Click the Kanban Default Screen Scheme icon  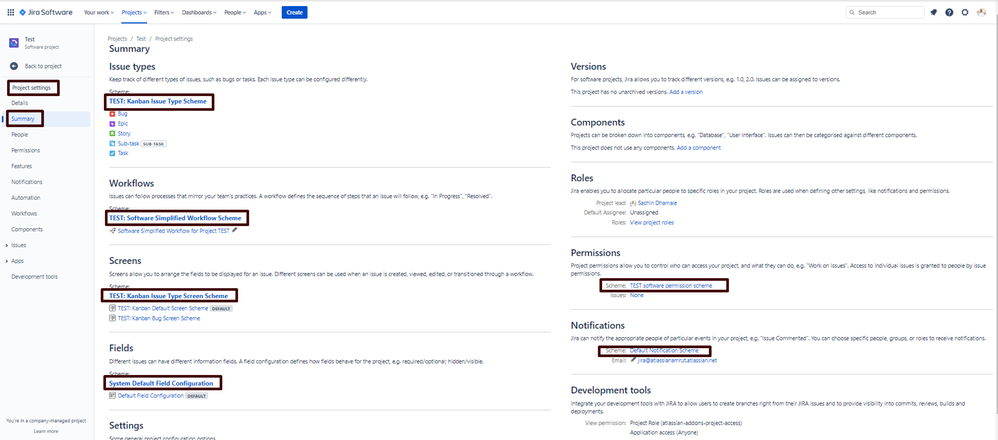pyautogui.click(x=113, y=308)
